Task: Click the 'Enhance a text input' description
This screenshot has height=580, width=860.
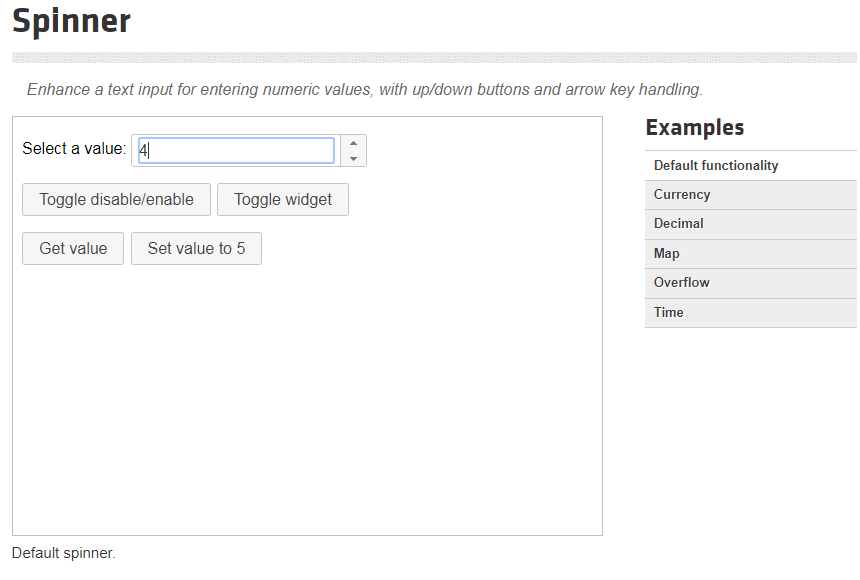Action: 365,89
